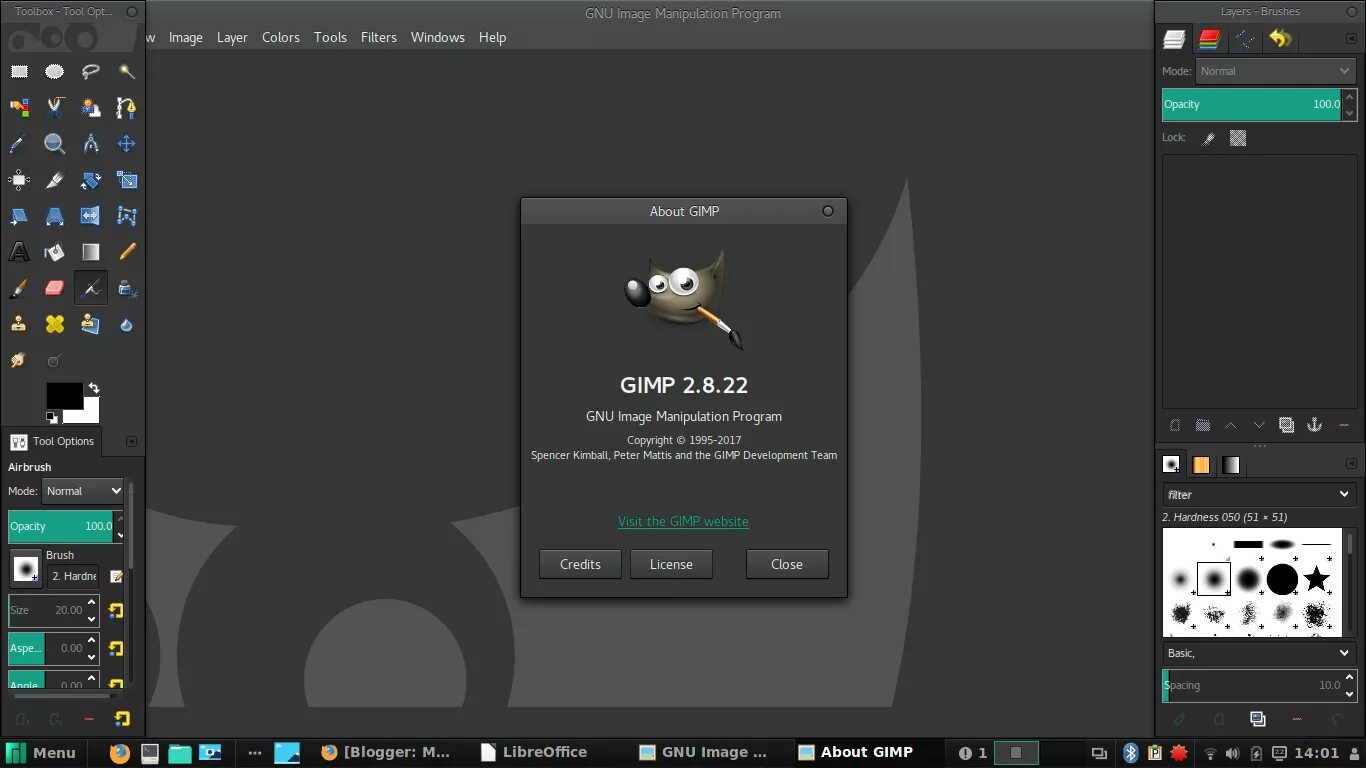The height and width of the screenshot is (768, 1366).
Task: Select the Color Picker eyedropper tool
Action: (19, 144)
